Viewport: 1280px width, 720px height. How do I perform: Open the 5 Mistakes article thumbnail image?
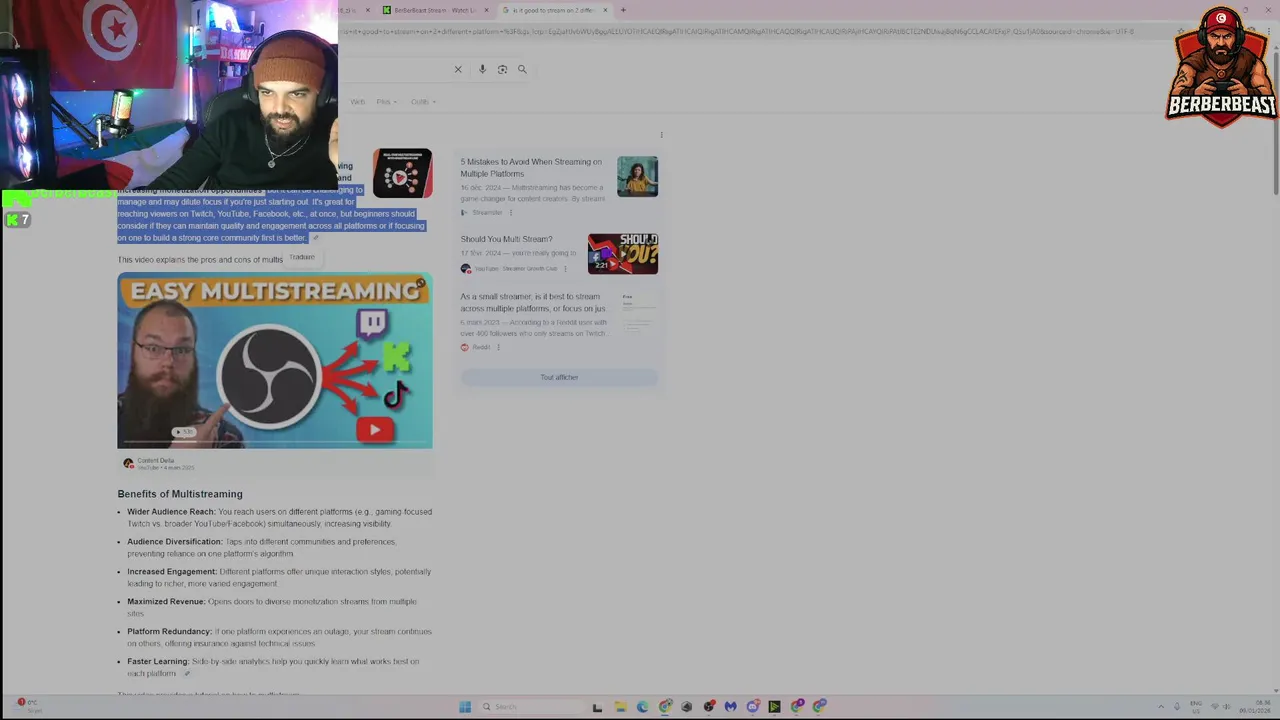coord(637,176)
